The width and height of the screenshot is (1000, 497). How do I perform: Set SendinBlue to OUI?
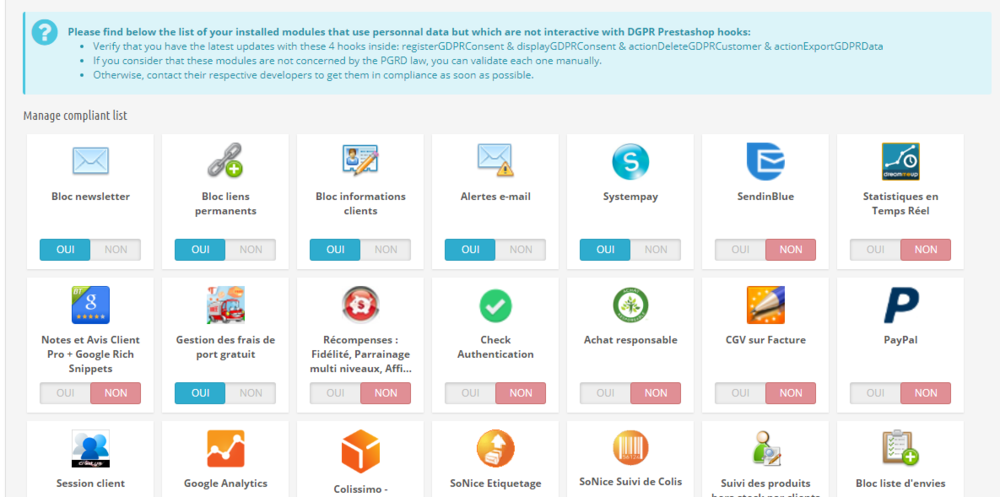740,249
